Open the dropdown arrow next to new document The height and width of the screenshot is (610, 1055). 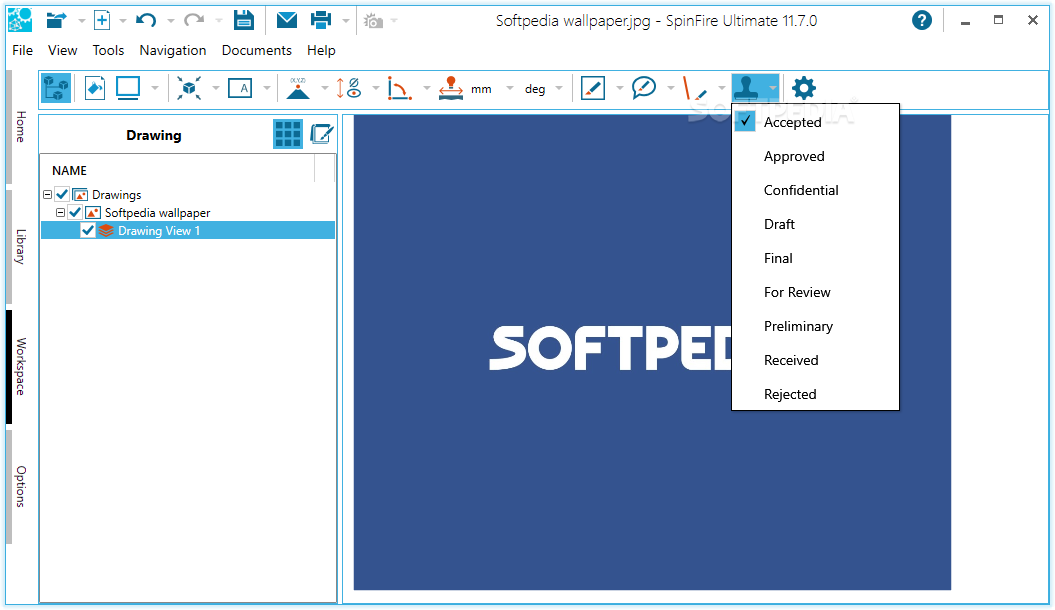[x=122, y=22]
